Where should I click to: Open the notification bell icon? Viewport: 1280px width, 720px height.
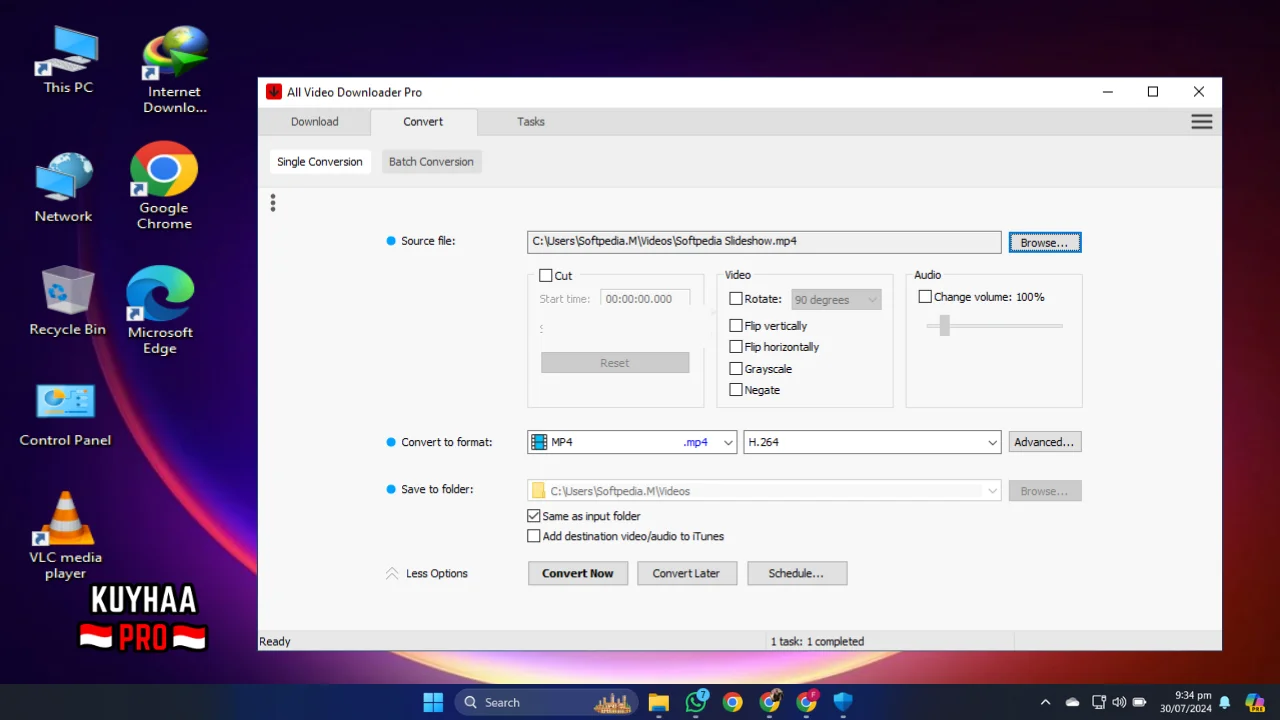(x=1225, y=702)
